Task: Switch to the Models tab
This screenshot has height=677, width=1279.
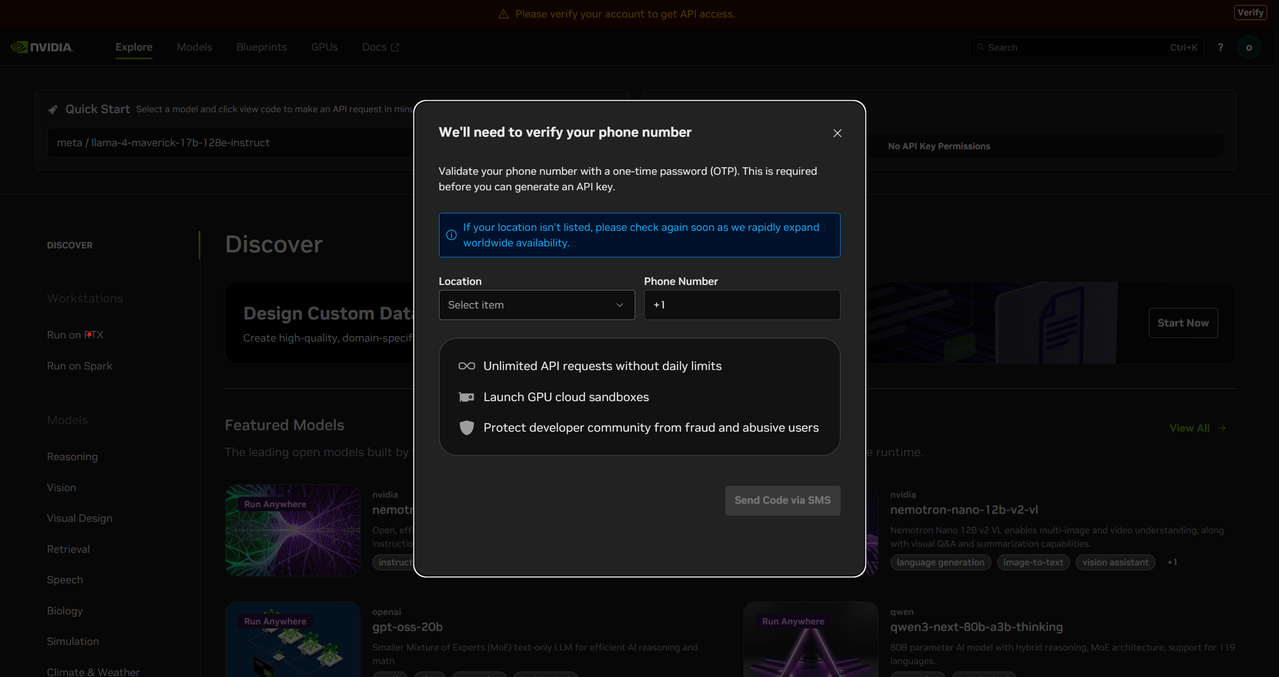Action: tap(194, 47)
